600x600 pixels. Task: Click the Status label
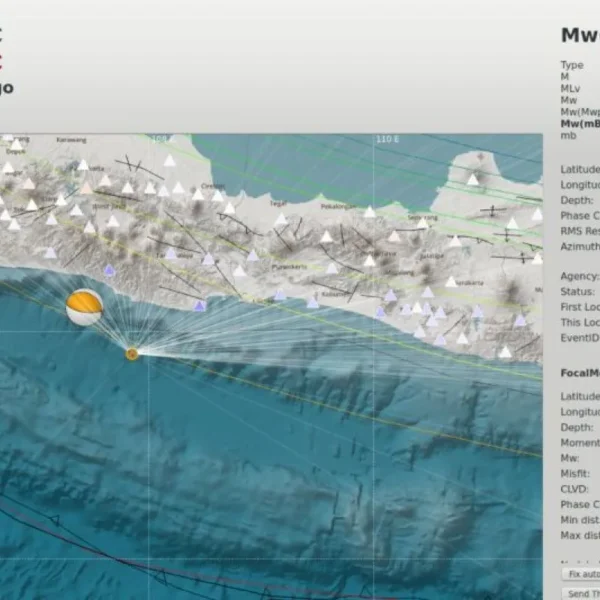pos(577,292)
